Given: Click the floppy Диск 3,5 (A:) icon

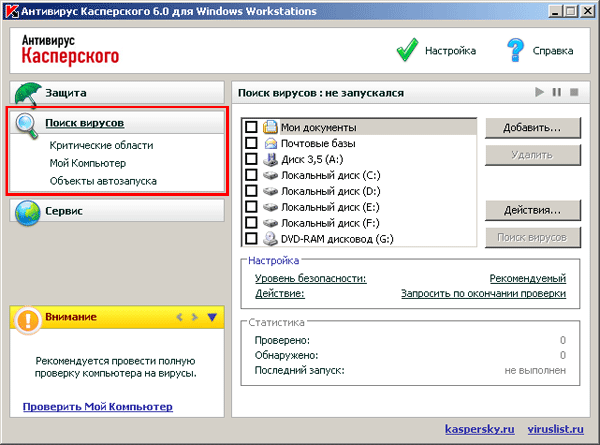Looking at the screenshot, I should point(270,159).
